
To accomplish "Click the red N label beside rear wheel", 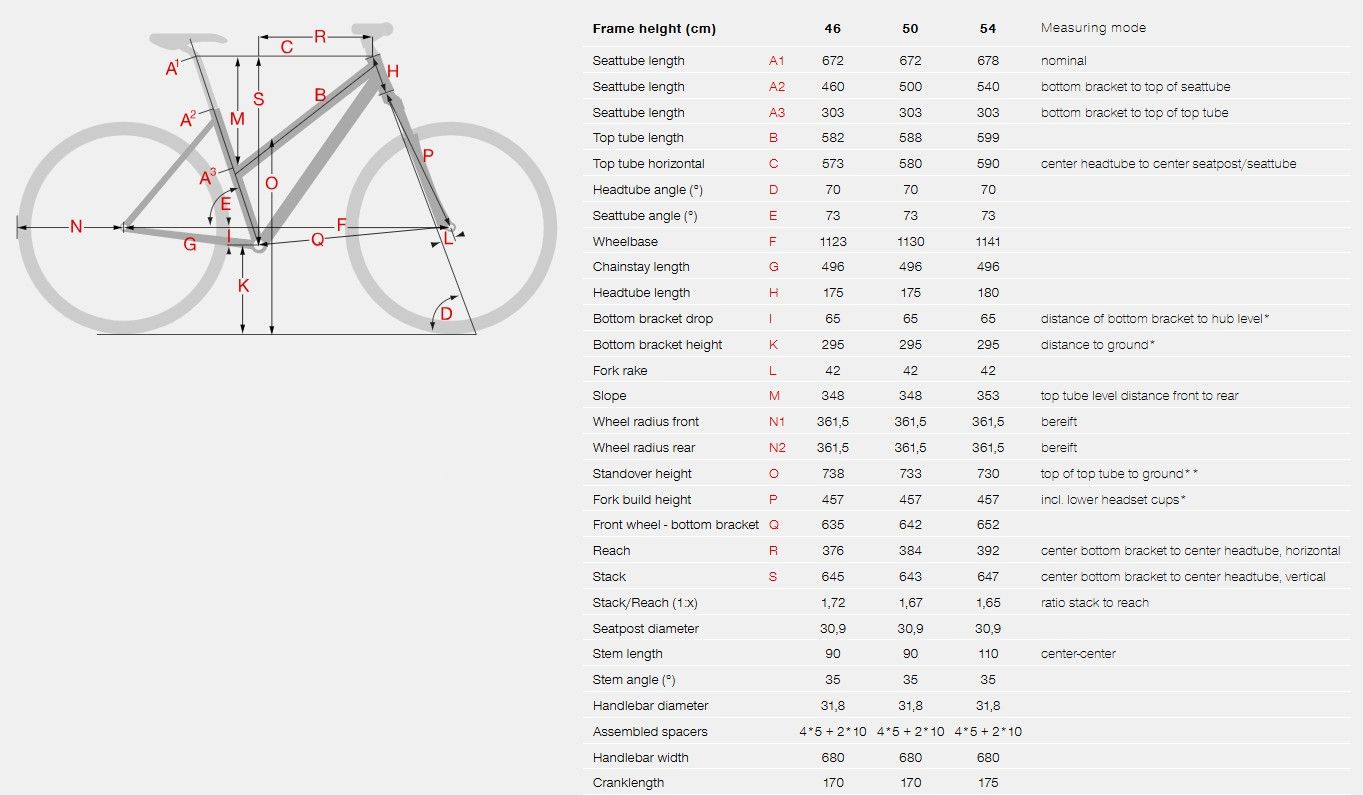I will point(76,228).
